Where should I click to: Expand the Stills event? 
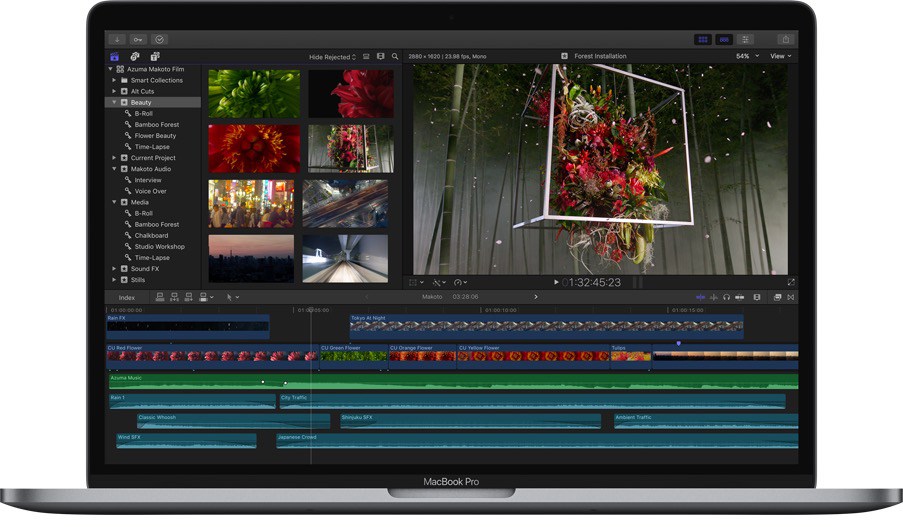[114, 280]
